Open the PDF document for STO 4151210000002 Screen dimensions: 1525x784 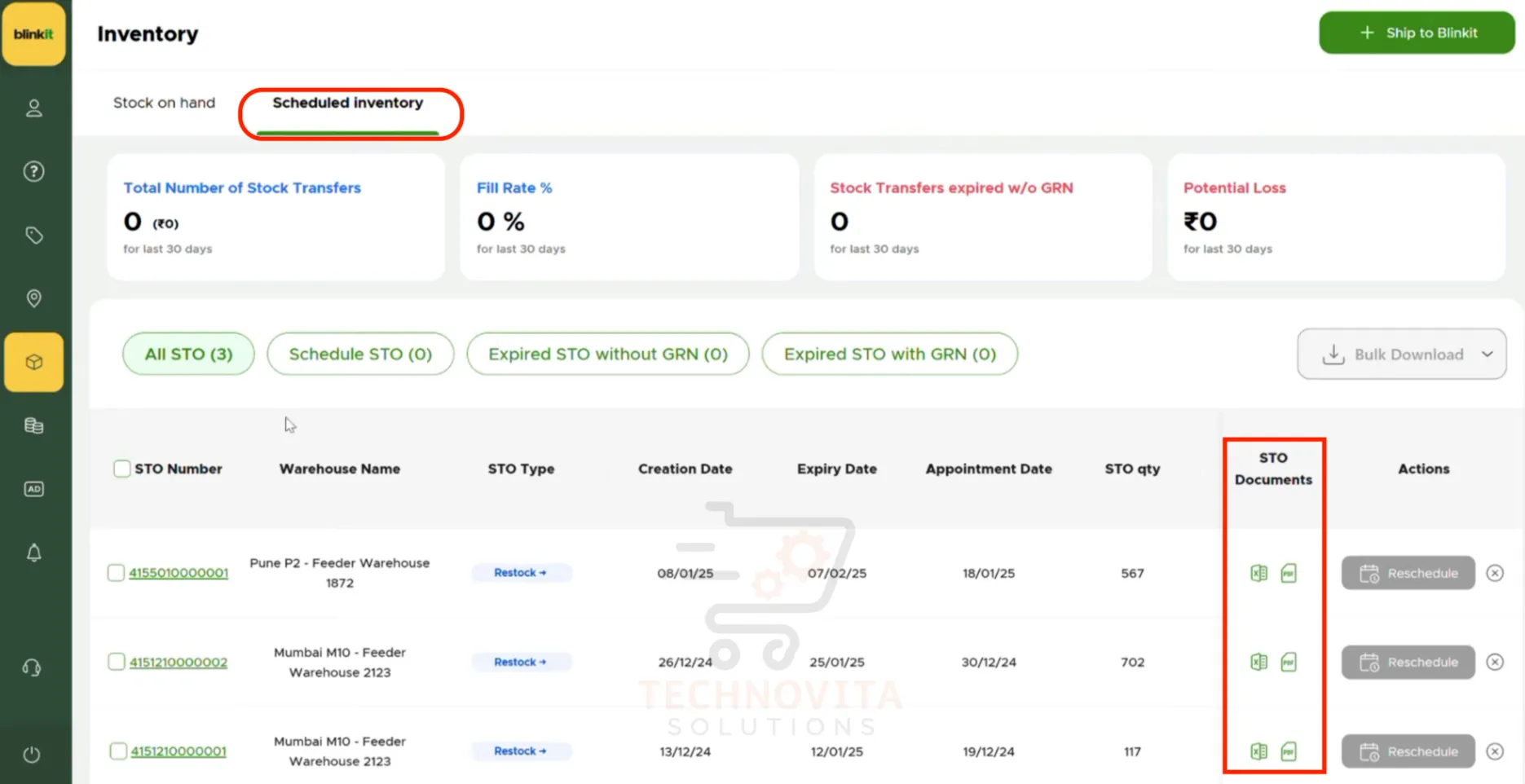click(1289, 662)
